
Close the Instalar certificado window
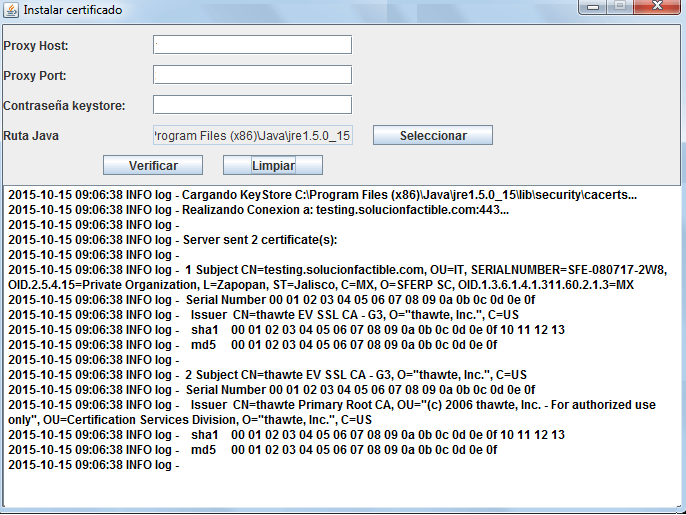tap(656, 7)
